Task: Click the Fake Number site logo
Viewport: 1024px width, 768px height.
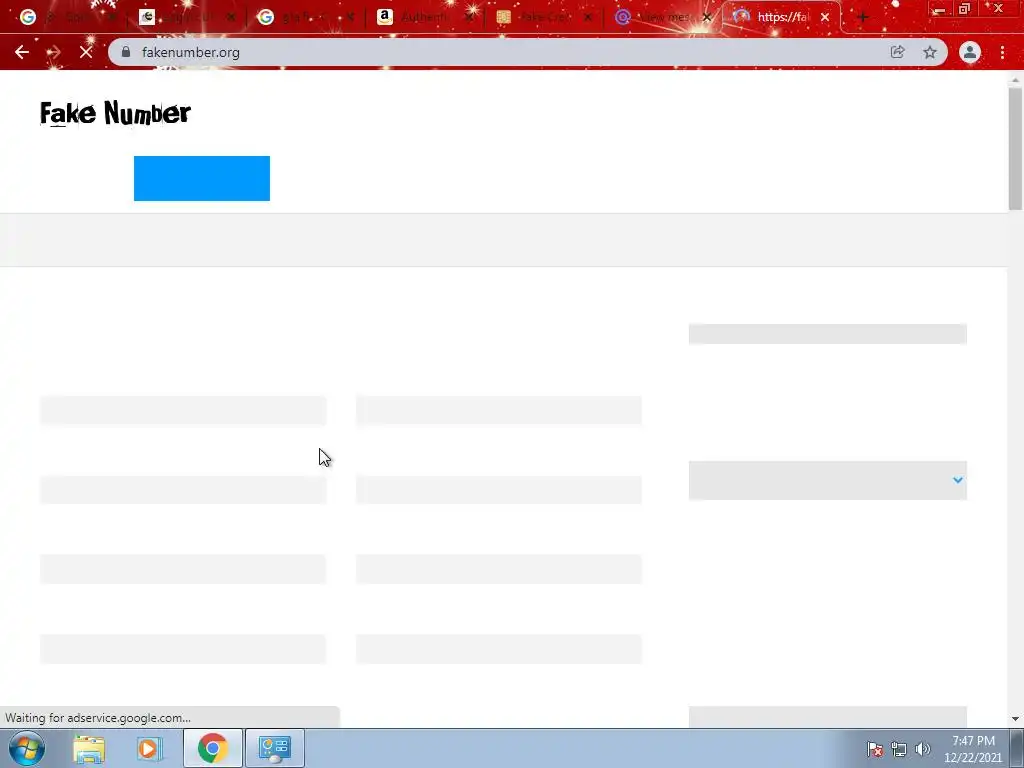Action: [115, 113]
